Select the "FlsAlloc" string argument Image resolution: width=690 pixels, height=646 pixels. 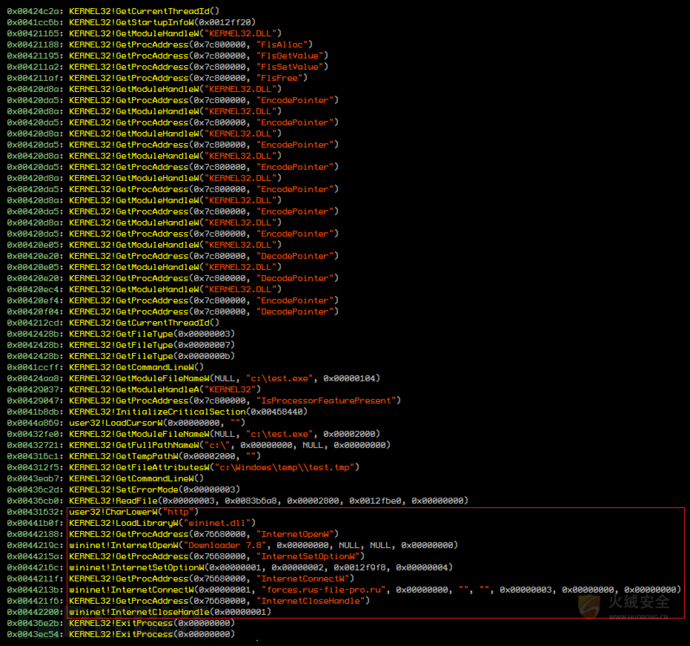tap(284, 44)
